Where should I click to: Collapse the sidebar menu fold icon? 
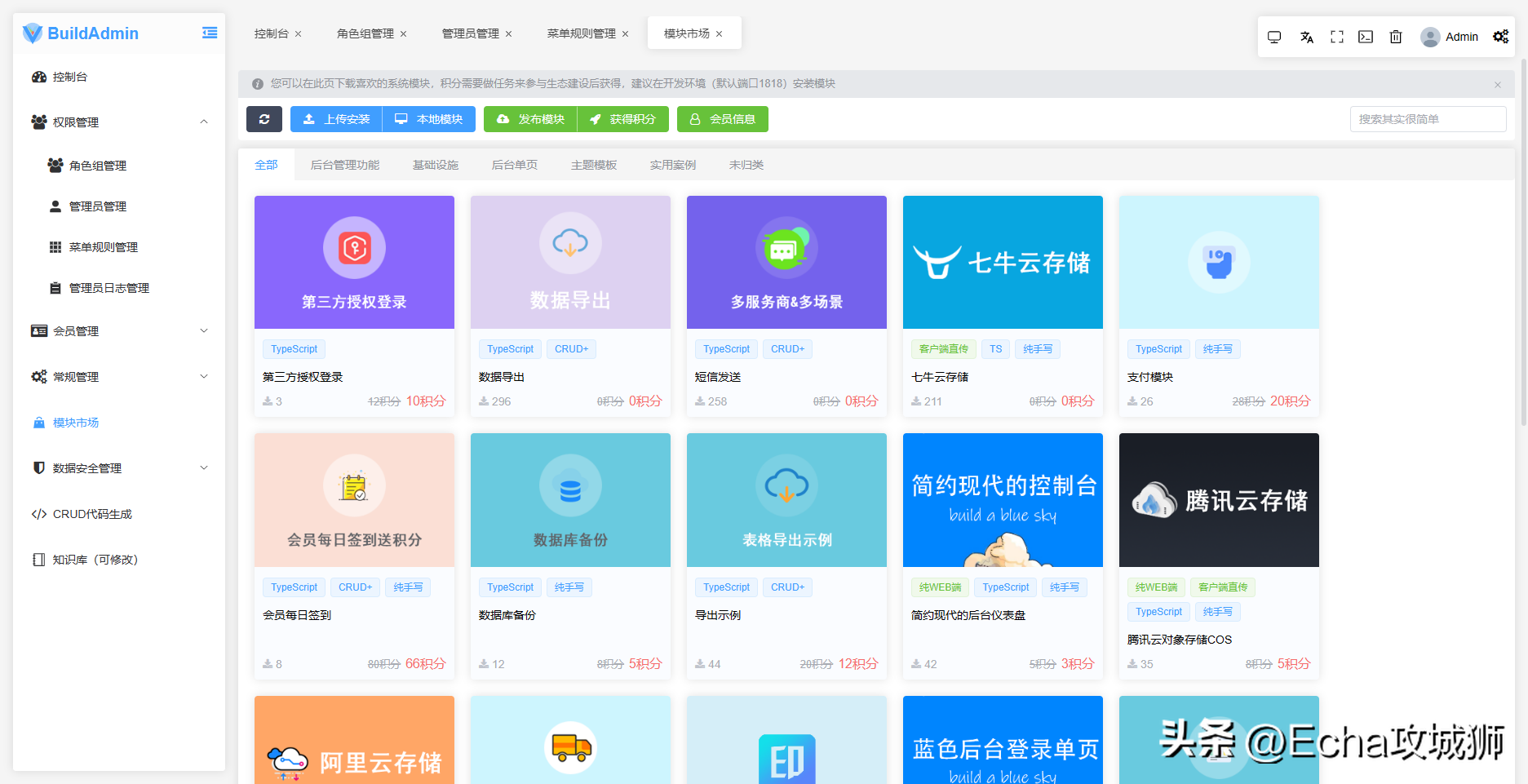(x=210, y=33)
